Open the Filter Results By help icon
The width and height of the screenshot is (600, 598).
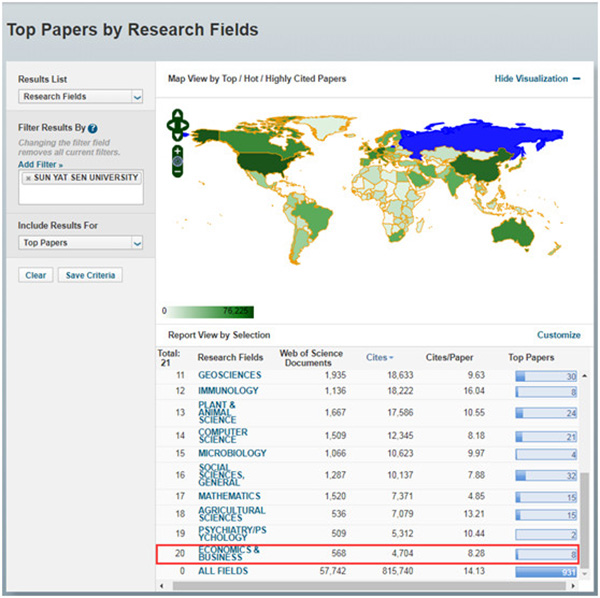click(x=92, y=129)
